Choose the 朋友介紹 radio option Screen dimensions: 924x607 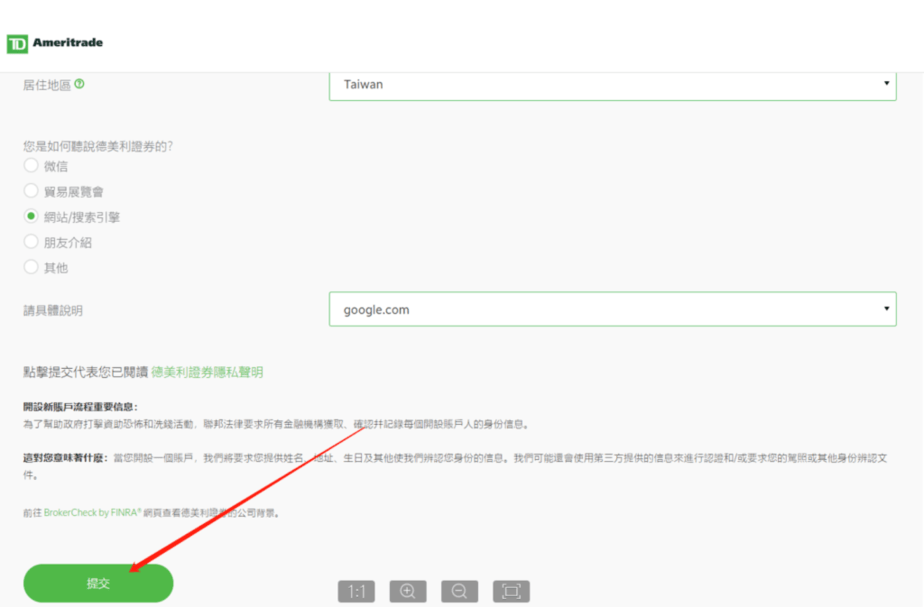31,242
